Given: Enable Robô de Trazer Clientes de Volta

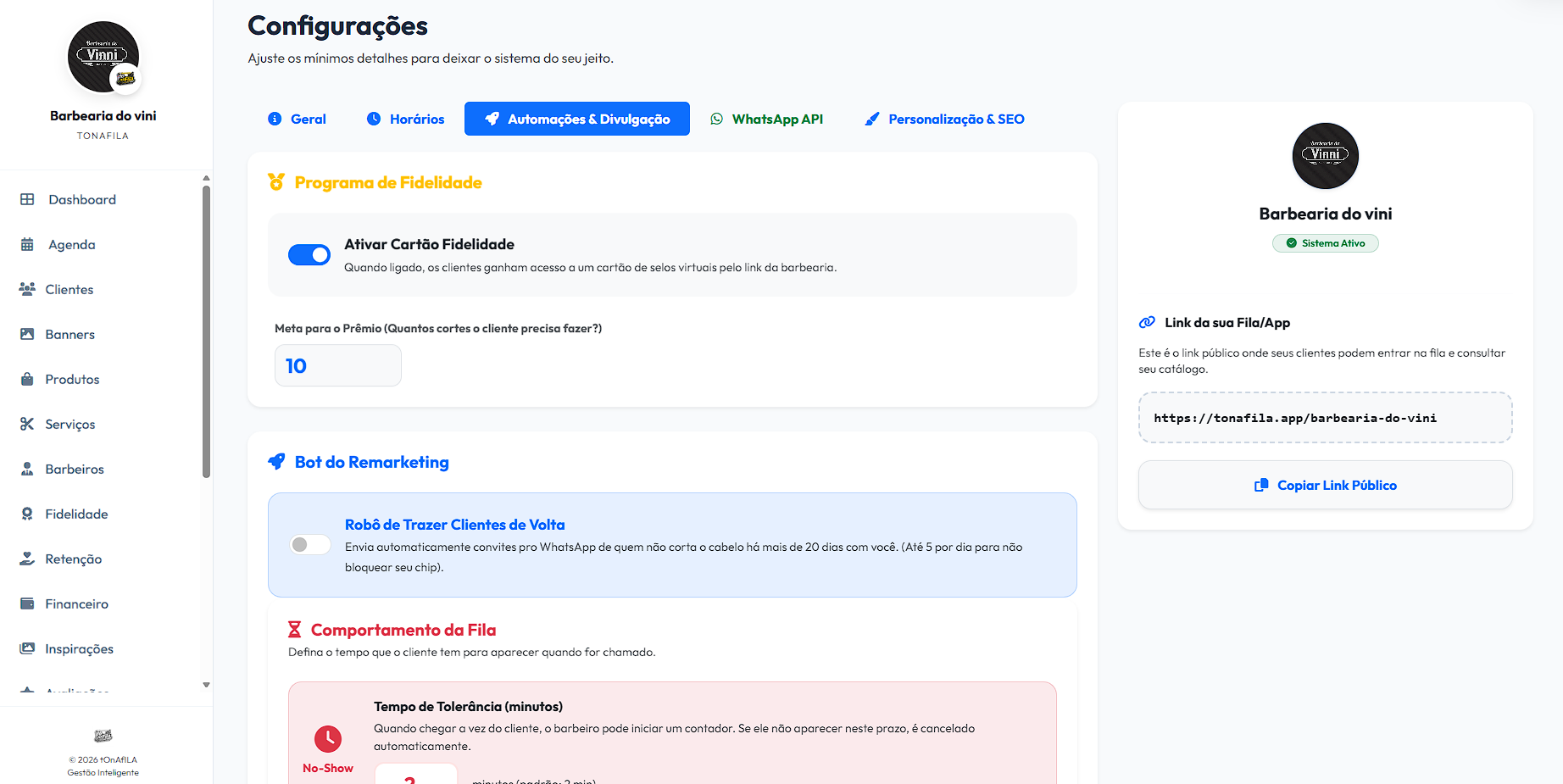Looking at the screenshot, I should (x=309, y=544).
